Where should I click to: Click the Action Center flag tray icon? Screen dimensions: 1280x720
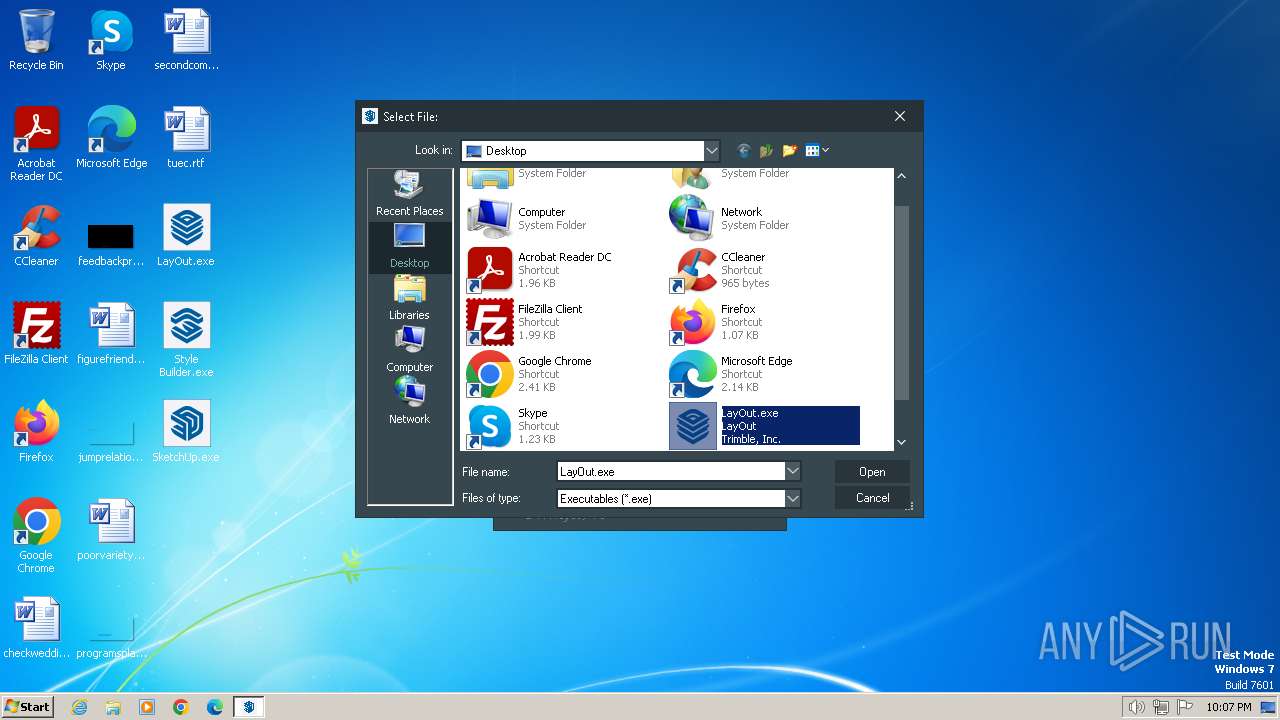coord(1186,707)
